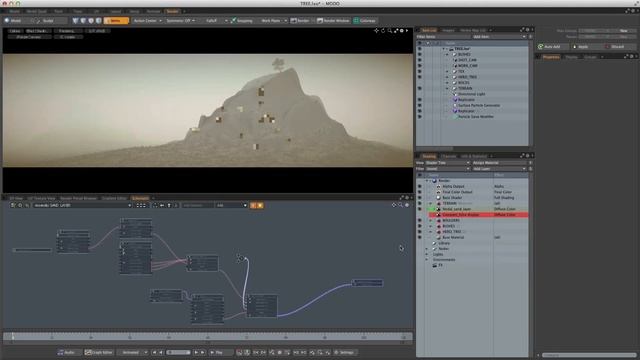Select the Render layout tab

pos(172,11)
